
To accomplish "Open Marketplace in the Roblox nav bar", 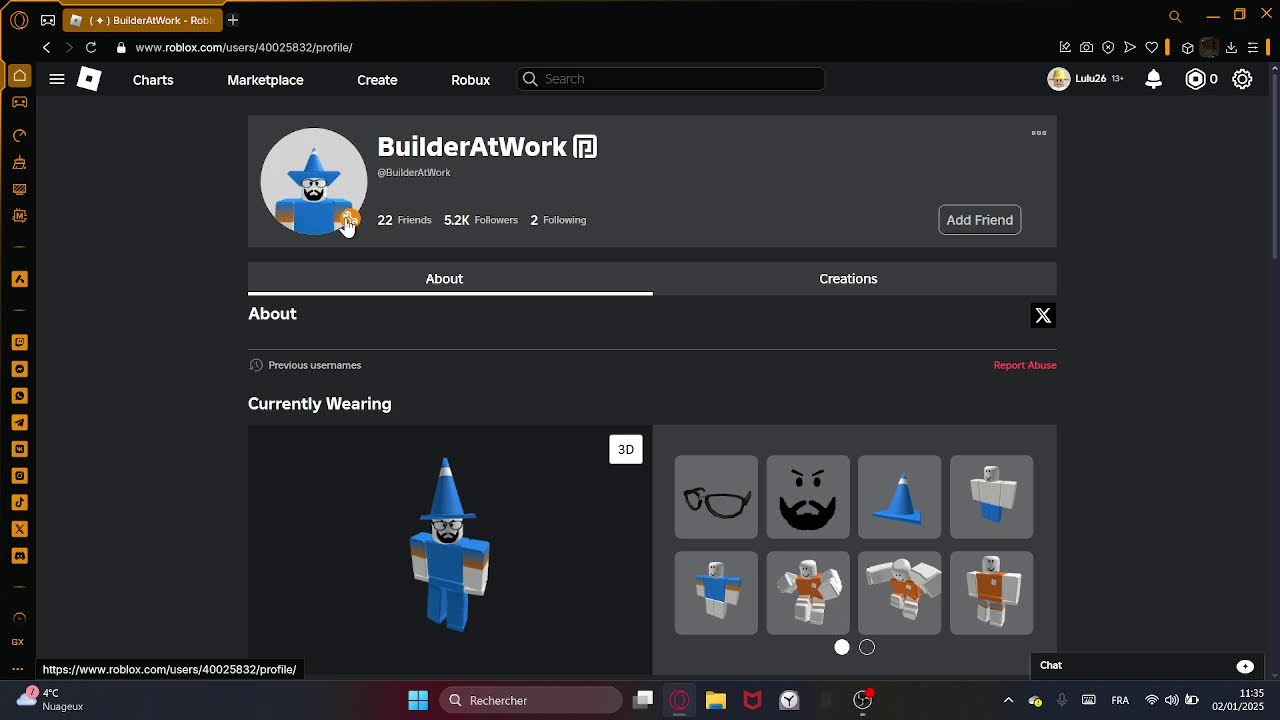I will [265, 80].
